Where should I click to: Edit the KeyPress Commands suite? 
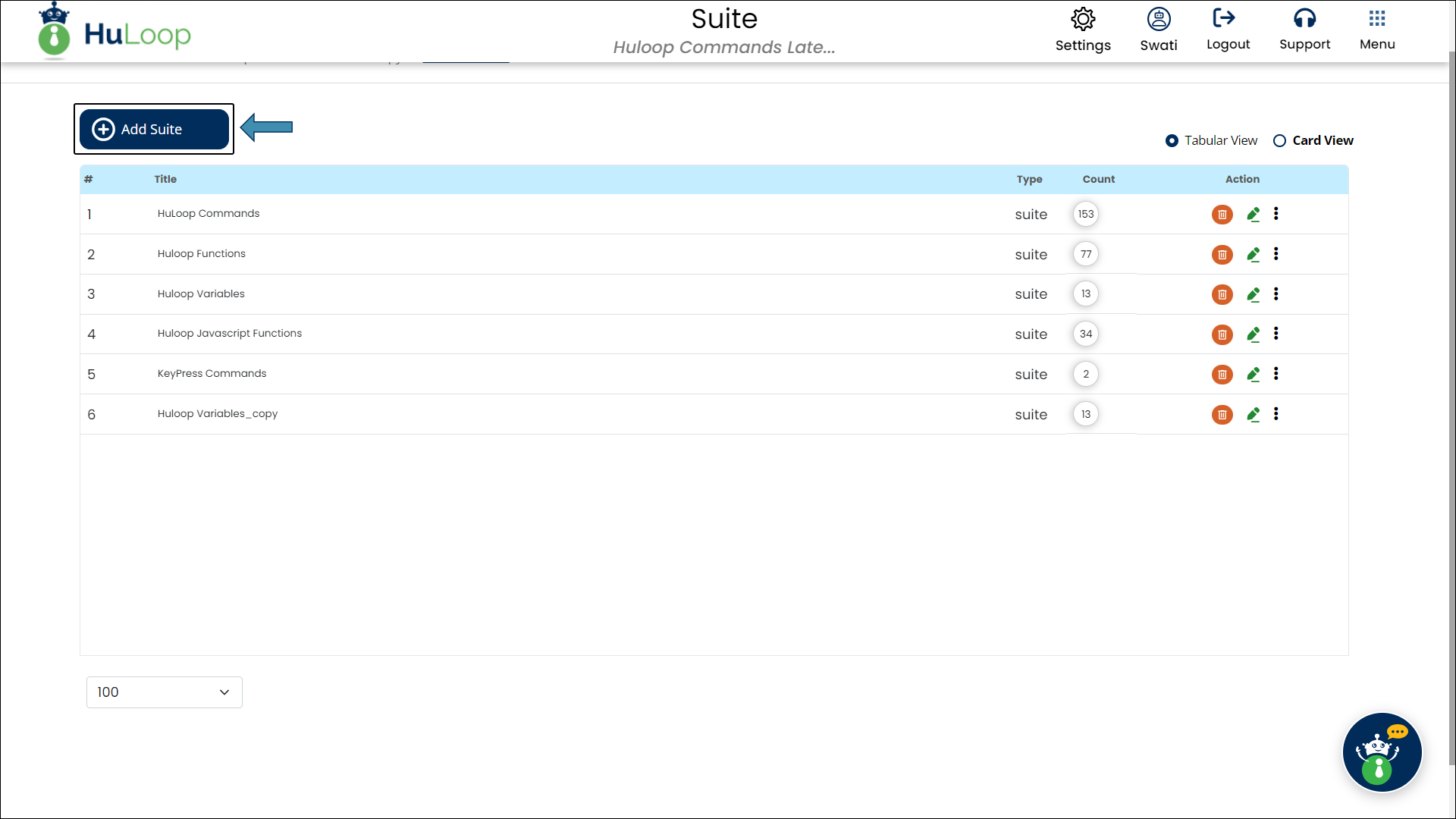coord(1254,375)
